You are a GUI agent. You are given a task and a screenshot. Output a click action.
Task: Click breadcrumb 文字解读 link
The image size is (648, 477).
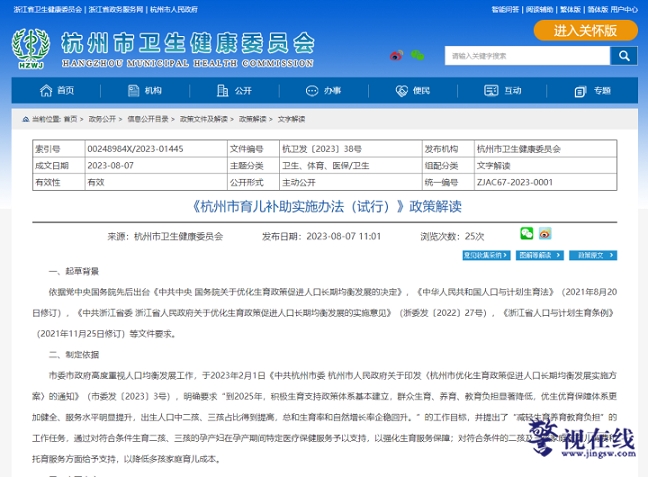tap(291, 119)
